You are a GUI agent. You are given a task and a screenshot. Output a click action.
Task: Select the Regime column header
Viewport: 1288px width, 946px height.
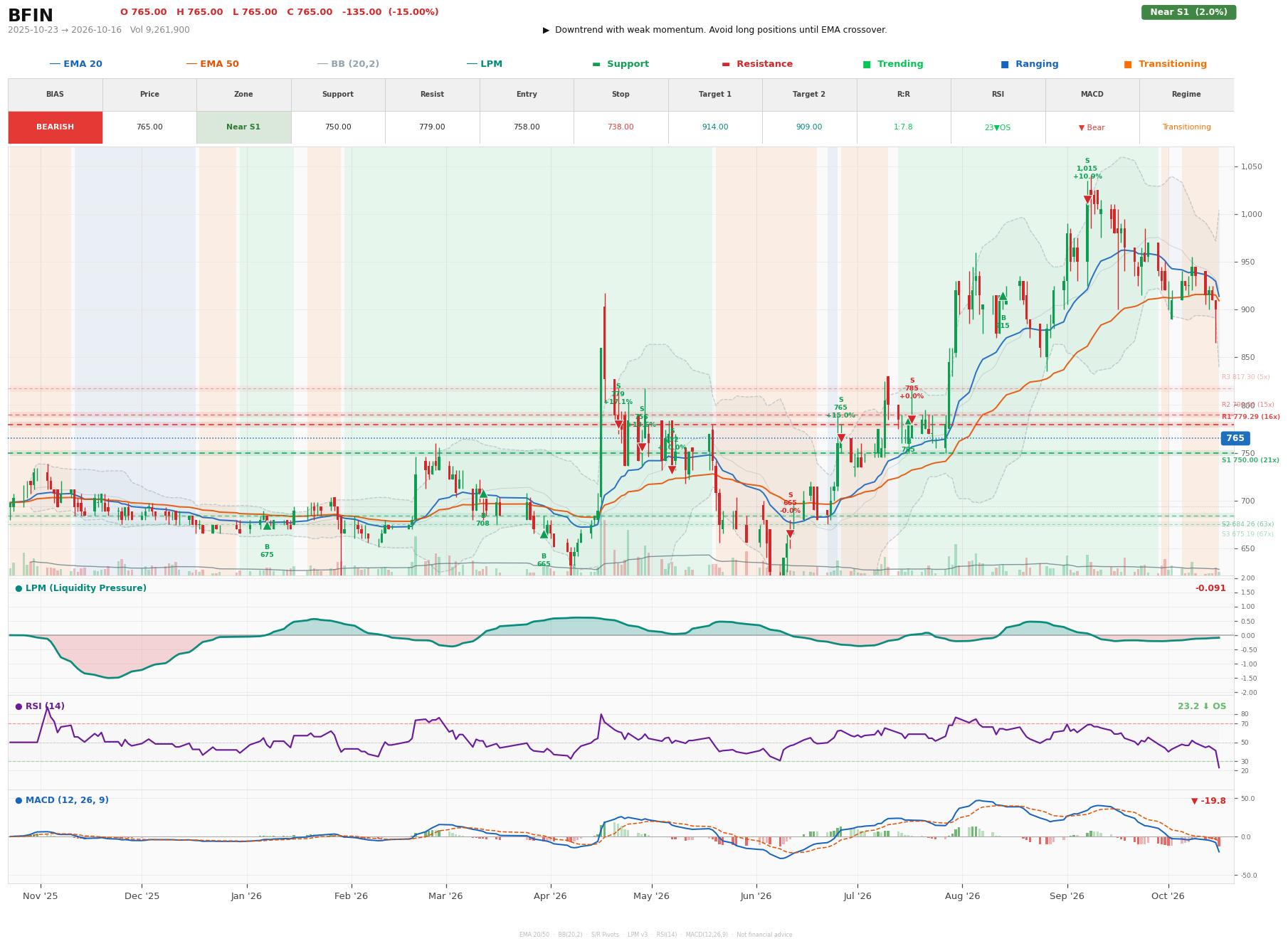point(1186,95)
